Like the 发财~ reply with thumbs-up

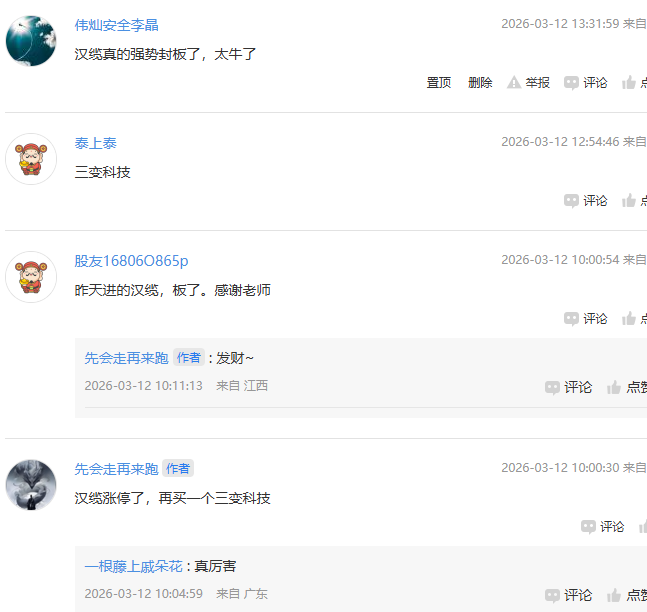pyautogui.click(x=627, y=387)
